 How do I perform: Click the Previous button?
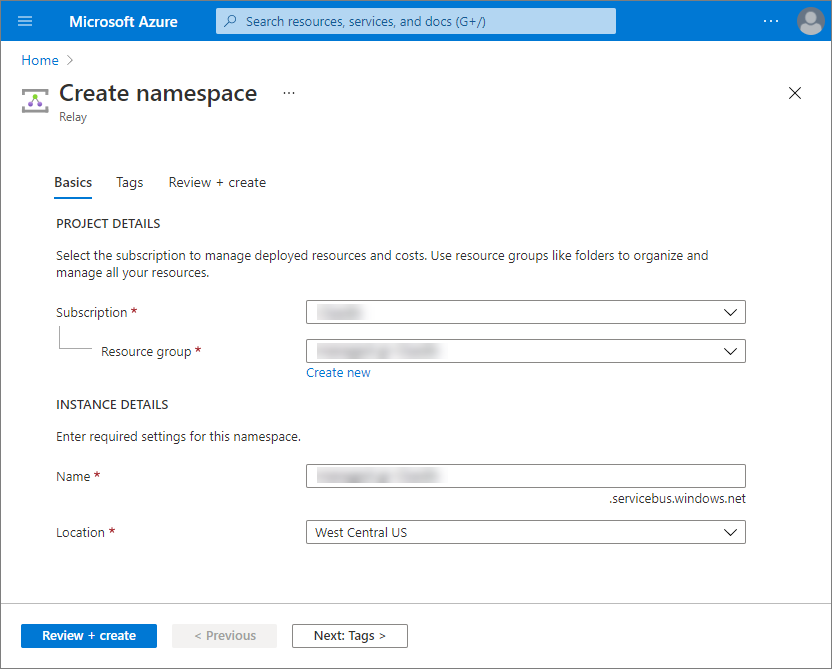(225, 636)
